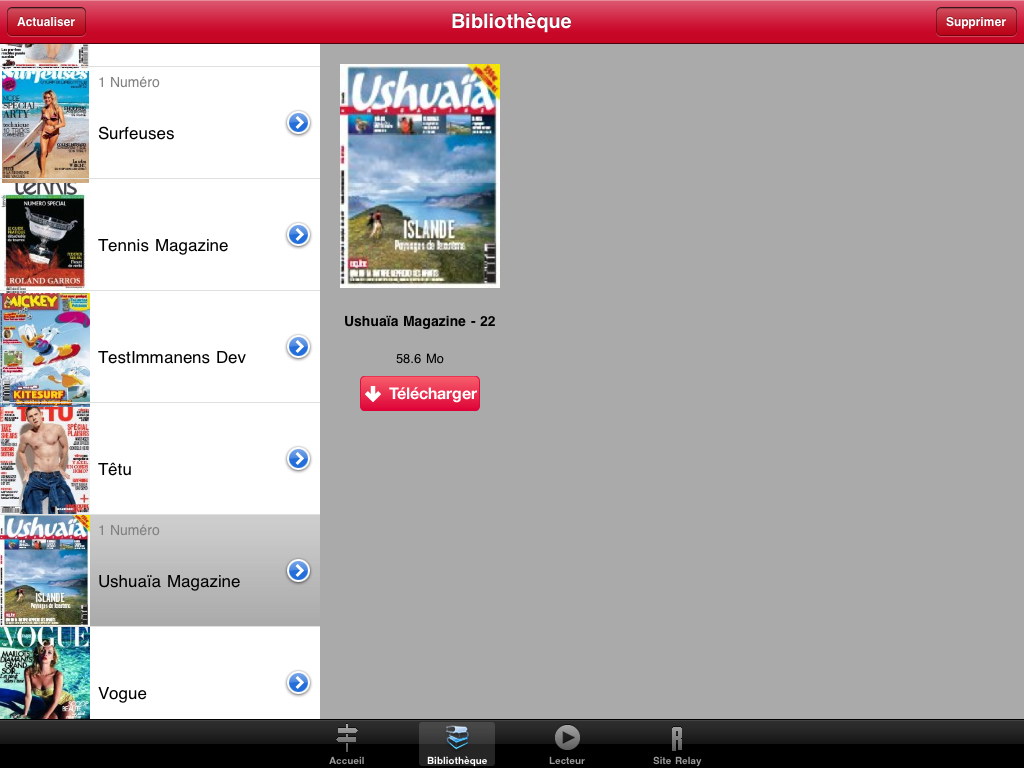The height and width of the screenshot is (768, 1024).
Task: Click the Supprimer button
Action: (976, 22)
